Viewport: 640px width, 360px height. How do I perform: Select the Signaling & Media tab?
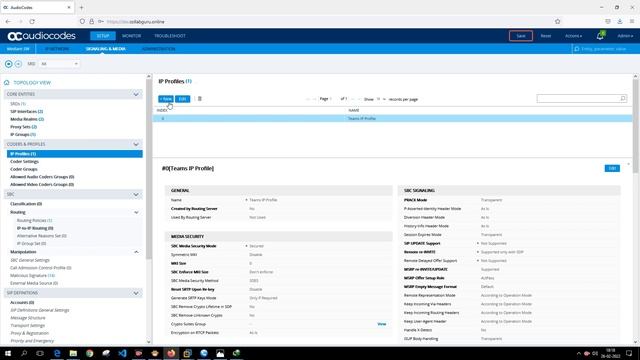(106, 49)
